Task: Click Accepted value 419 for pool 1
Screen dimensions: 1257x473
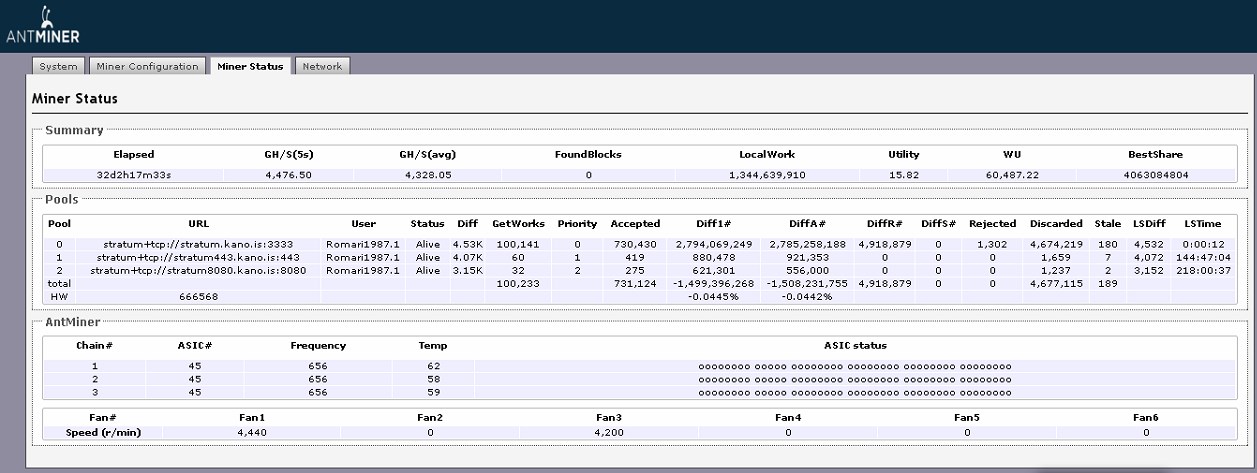Action: click(x=635, y=257)
